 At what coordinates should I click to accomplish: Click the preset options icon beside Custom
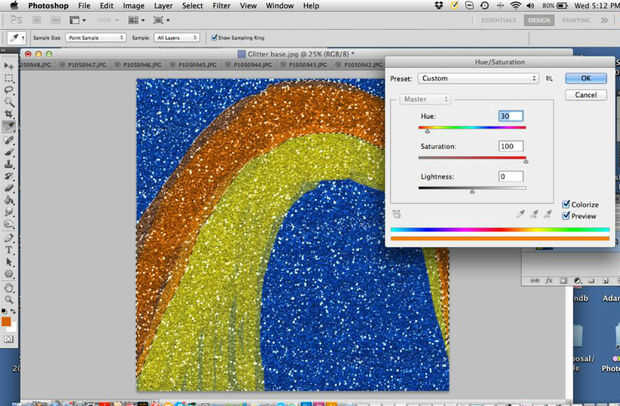(x=549, y=77)
